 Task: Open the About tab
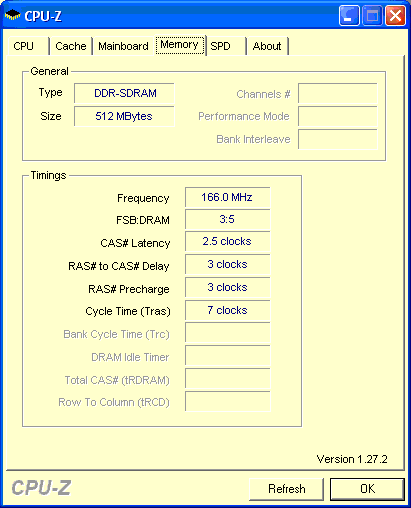pyautogui.click(x=267, y=46)
